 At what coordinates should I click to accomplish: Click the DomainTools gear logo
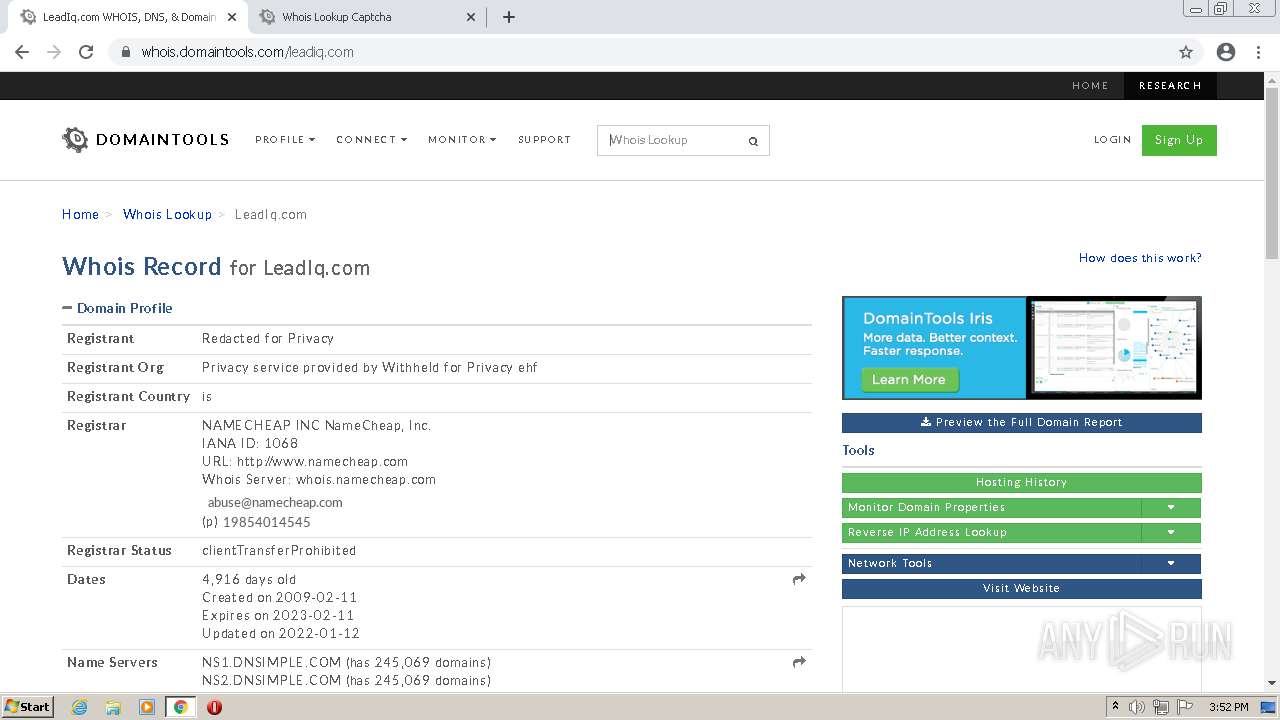point(75,139)
